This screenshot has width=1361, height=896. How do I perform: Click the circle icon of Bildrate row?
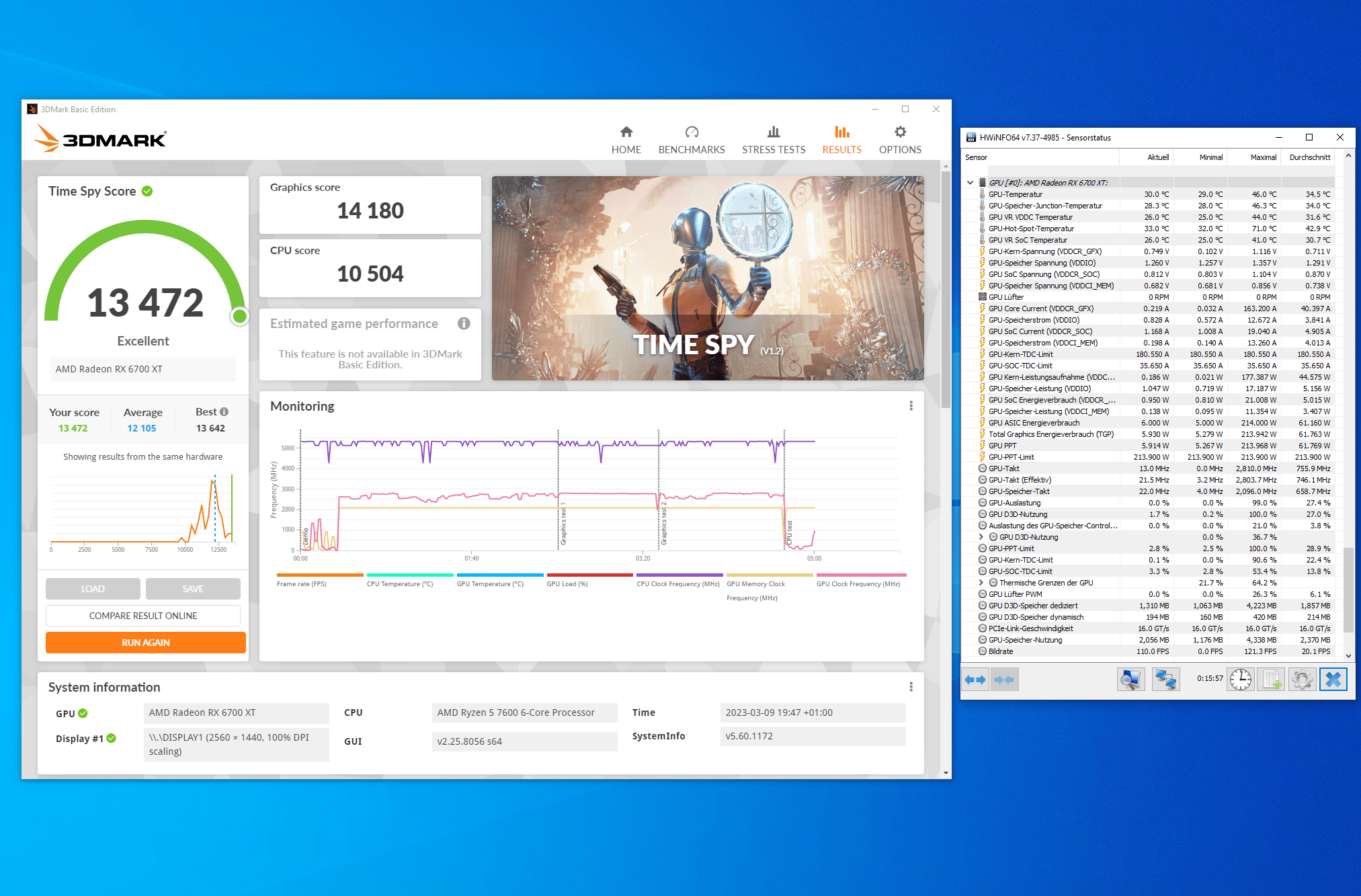click(982, 651)
